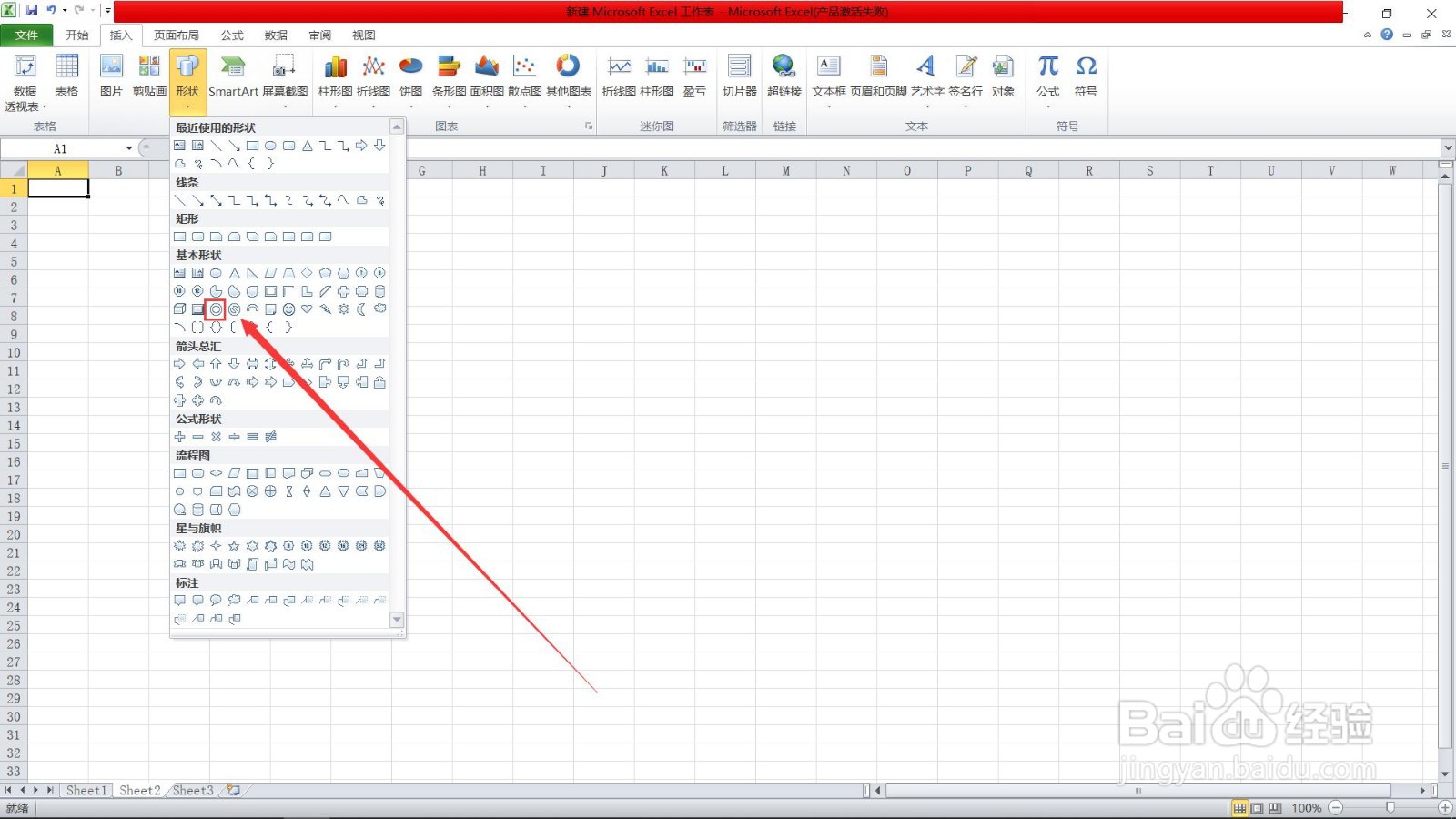Select the donut shape in basic shapes
The height and width of the screenshot is (819, 1456).
(x=216, y=309)
